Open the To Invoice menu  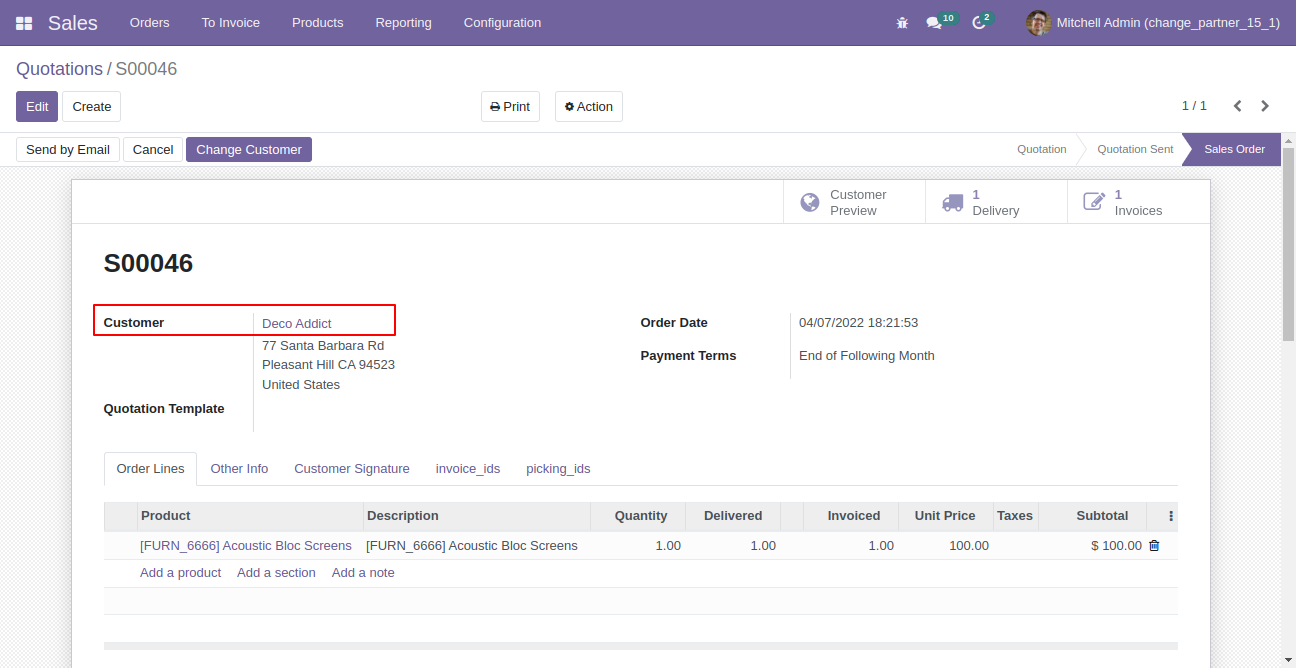pos(231,22)
